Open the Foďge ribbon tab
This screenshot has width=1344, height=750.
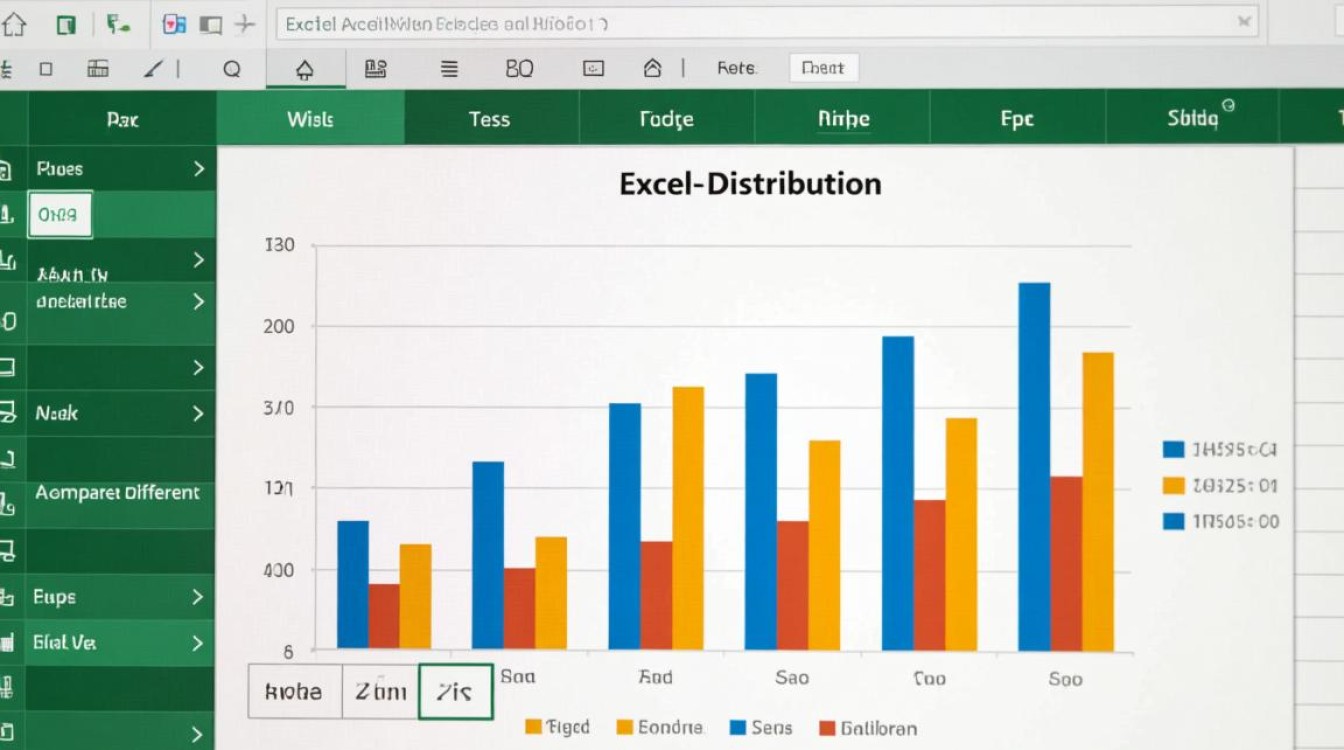pos(666,119)
